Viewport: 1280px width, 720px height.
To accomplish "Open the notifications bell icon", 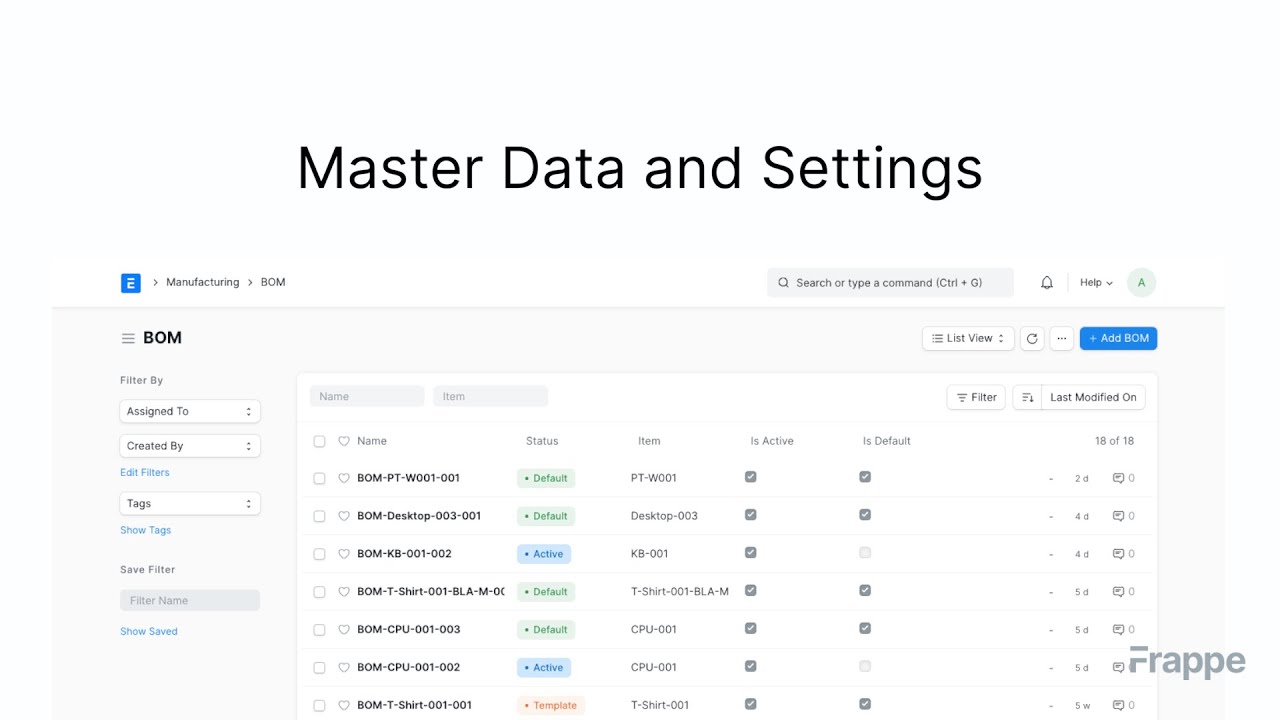I will (1047, 283).
